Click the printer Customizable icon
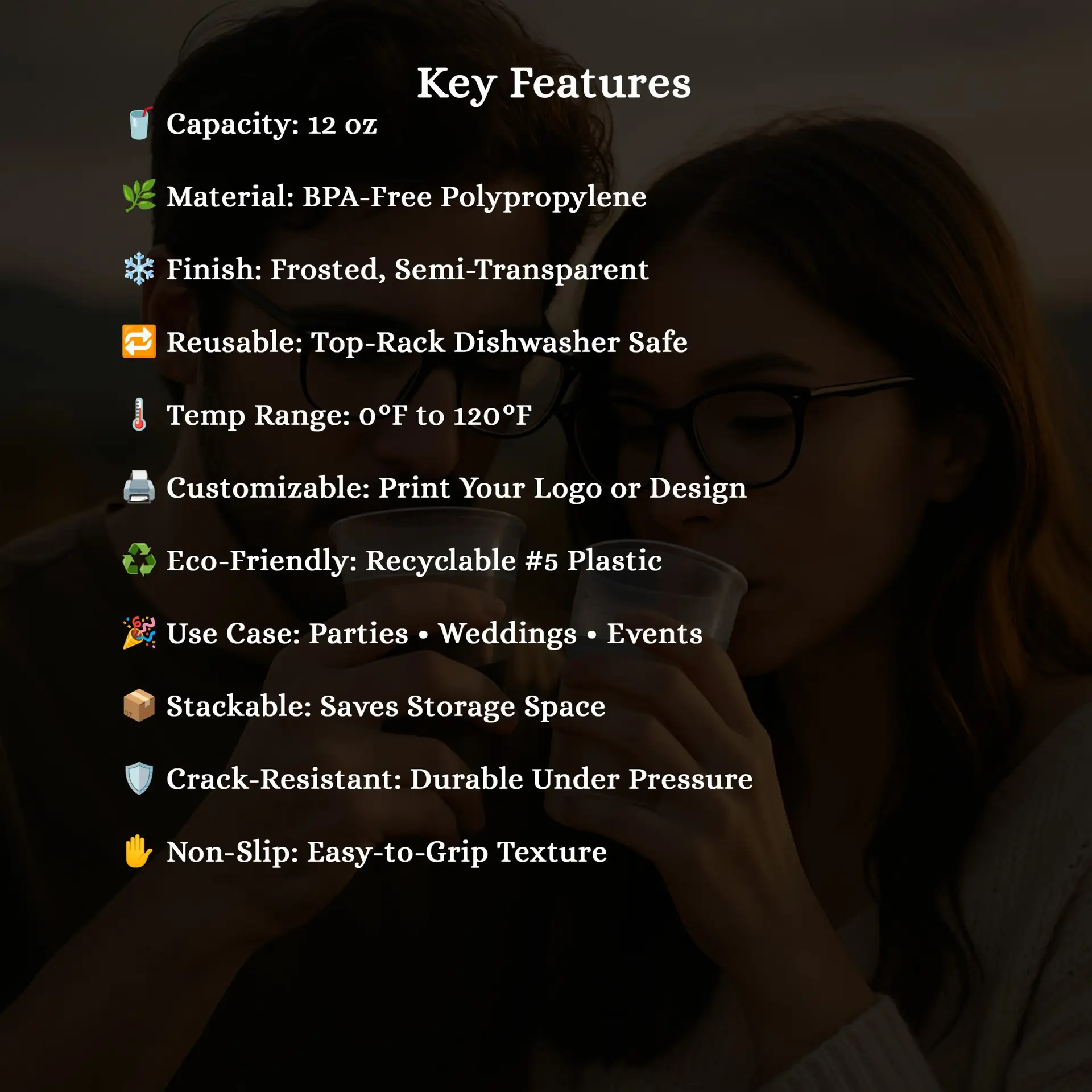 (x=139, y=487)
